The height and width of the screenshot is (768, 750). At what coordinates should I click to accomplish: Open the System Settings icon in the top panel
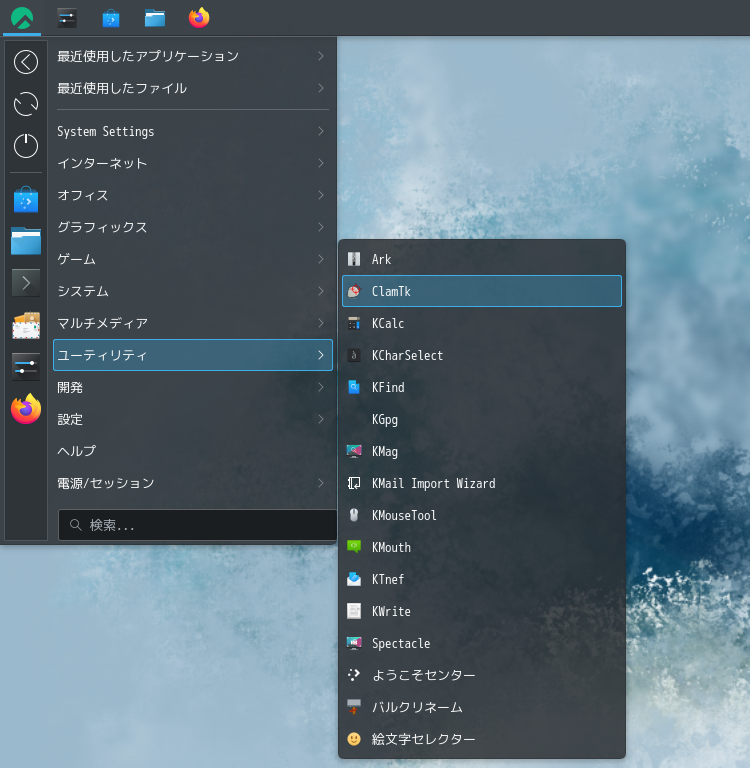67,18
